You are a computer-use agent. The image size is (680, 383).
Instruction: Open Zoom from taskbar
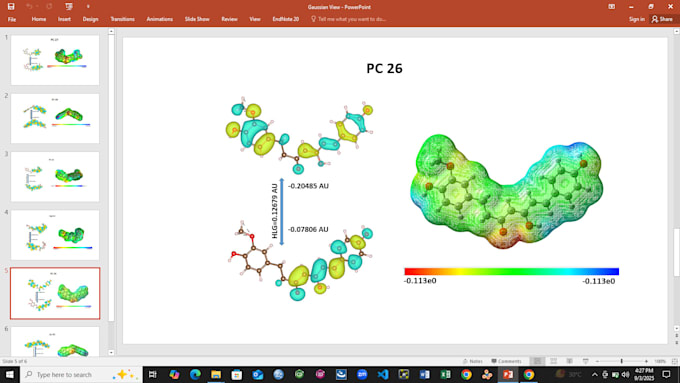[x=362, y=374]
